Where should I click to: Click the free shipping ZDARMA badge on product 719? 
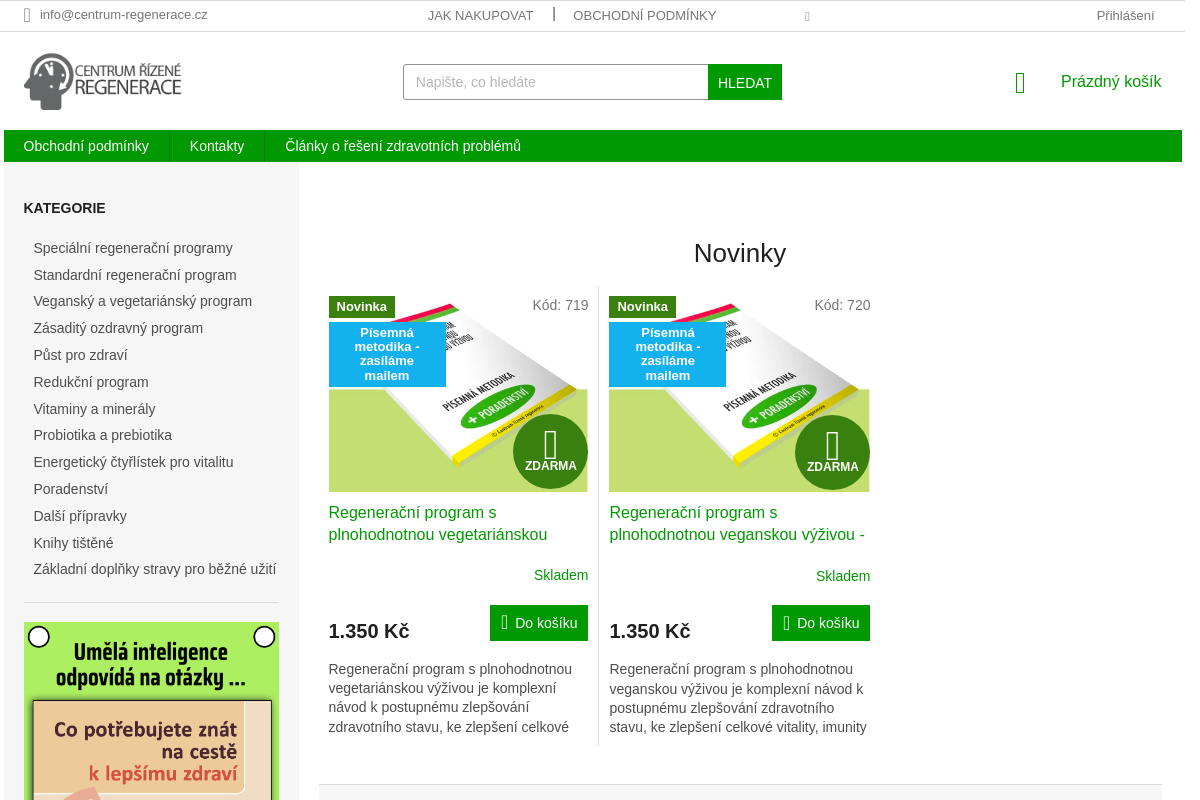coord(550,452)
